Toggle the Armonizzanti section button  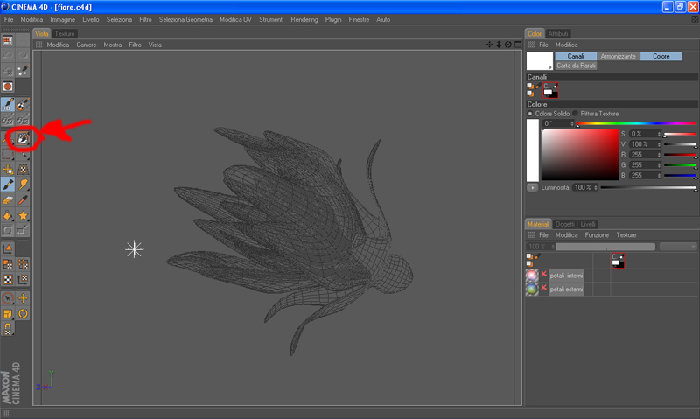[x=618, y=56]
